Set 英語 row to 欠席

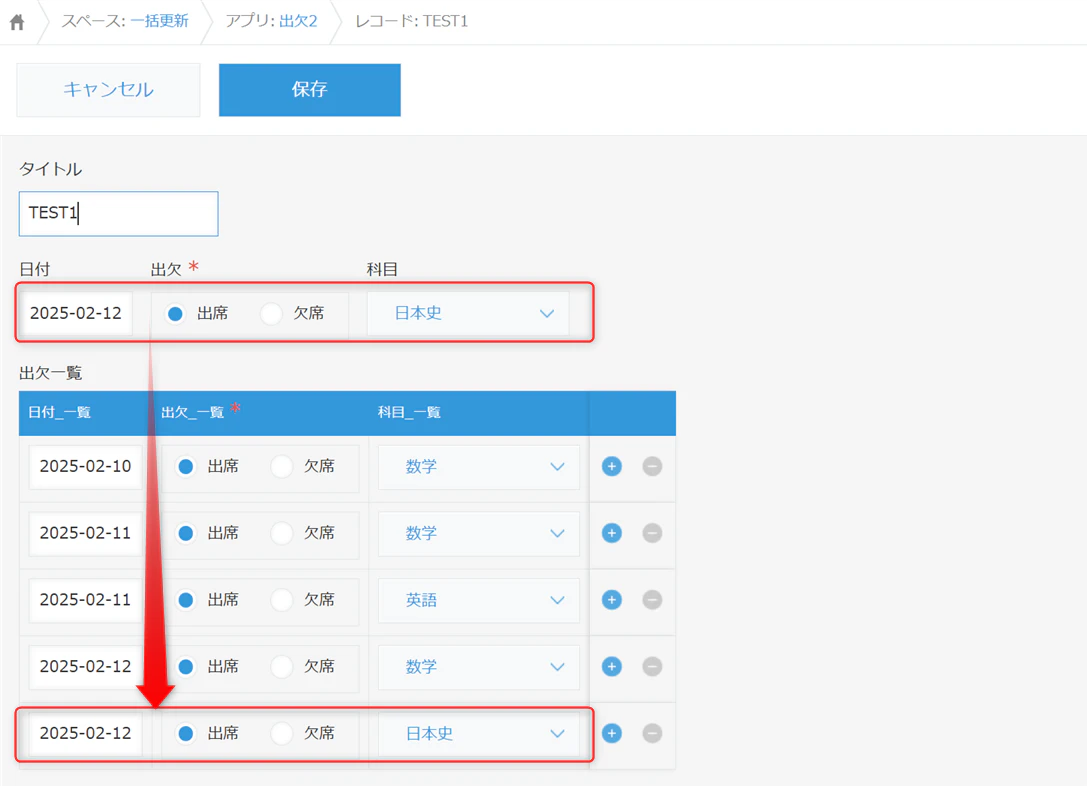tap(281, 600)
